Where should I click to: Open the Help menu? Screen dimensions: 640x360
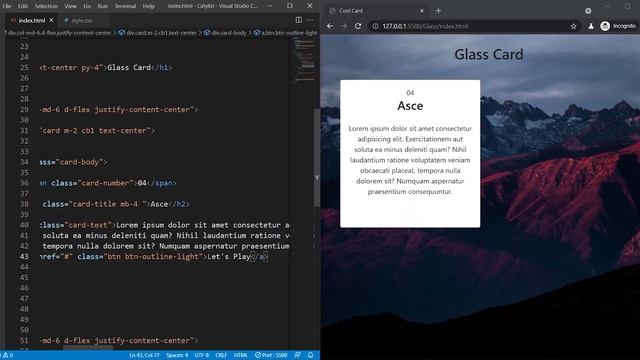pyautogui.click(x=149, y=6)
